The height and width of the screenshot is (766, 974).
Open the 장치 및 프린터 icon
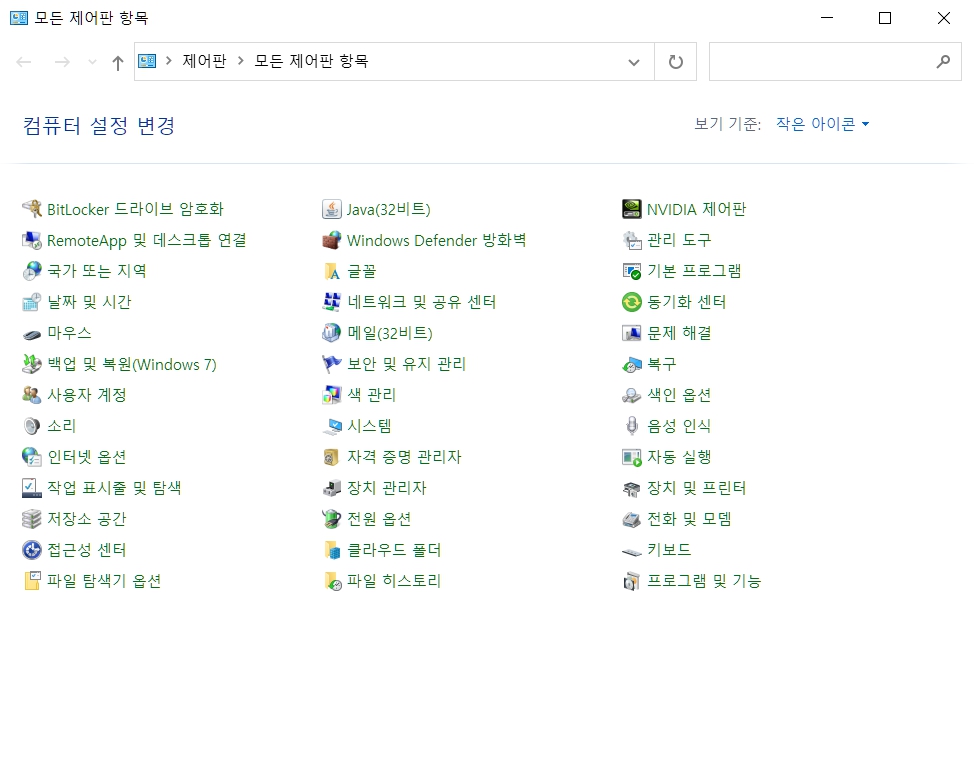pyautogui.click(x=632, y=488)
